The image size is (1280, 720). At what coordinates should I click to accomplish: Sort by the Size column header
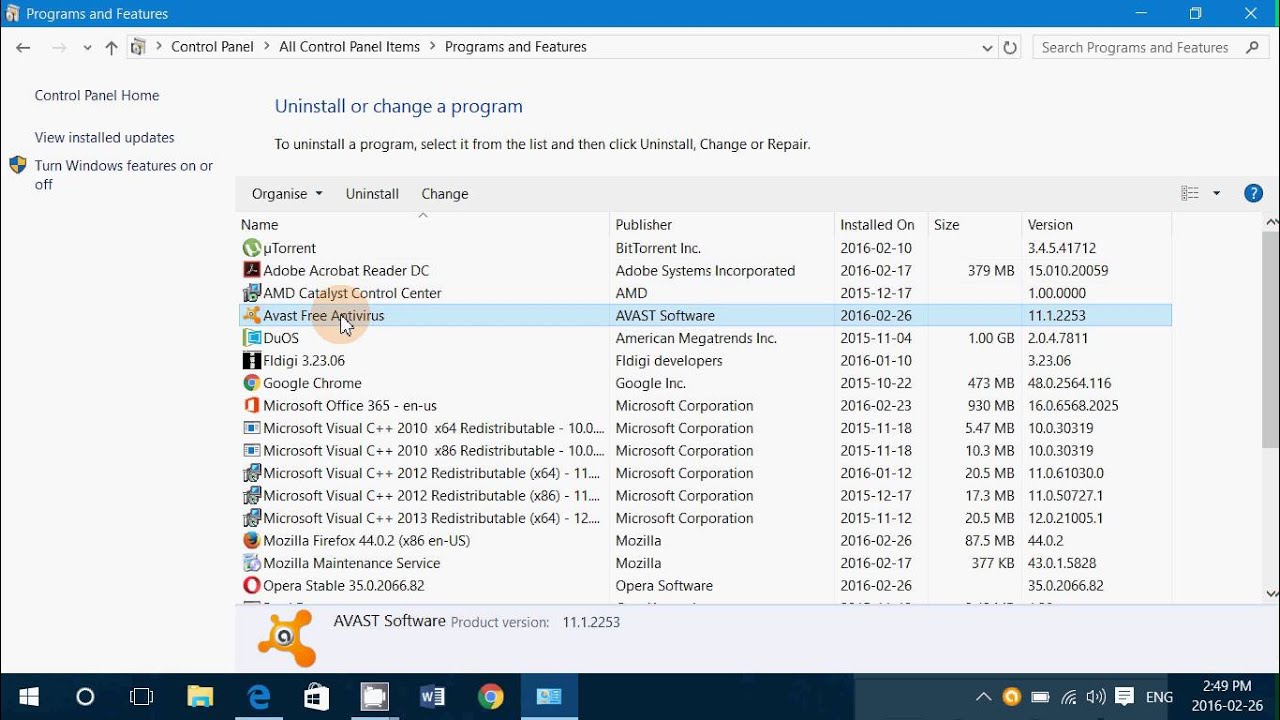975,225
